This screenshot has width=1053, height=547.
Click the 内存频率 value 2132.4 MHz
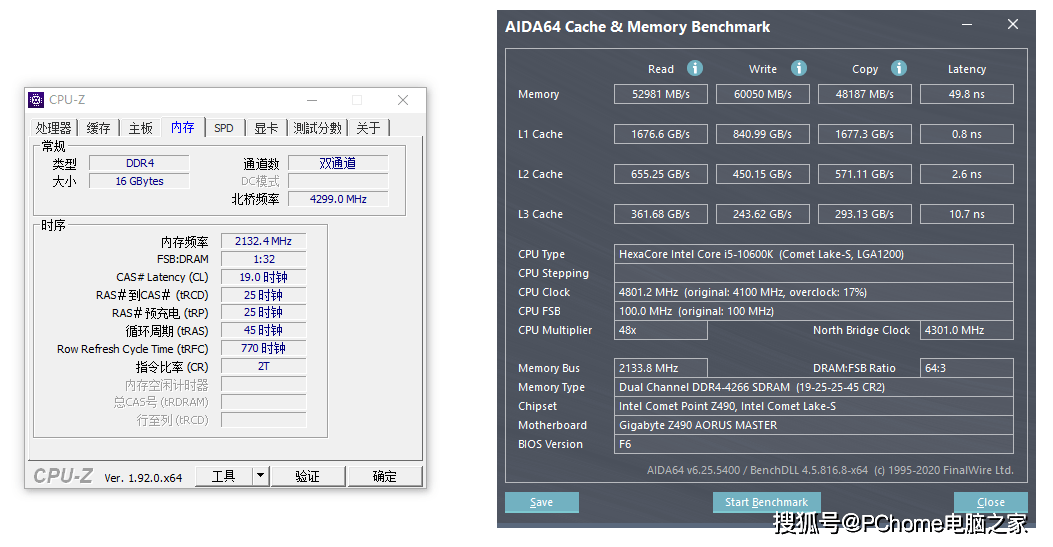[x=263, y=241]
